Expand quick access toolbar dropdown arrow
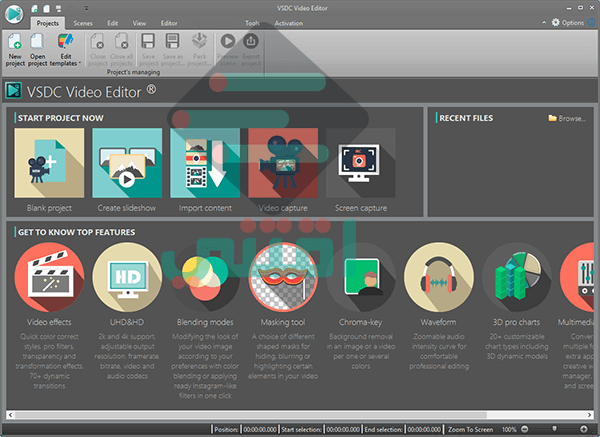The width and height of the screenshot is (600, 437). 86,8
